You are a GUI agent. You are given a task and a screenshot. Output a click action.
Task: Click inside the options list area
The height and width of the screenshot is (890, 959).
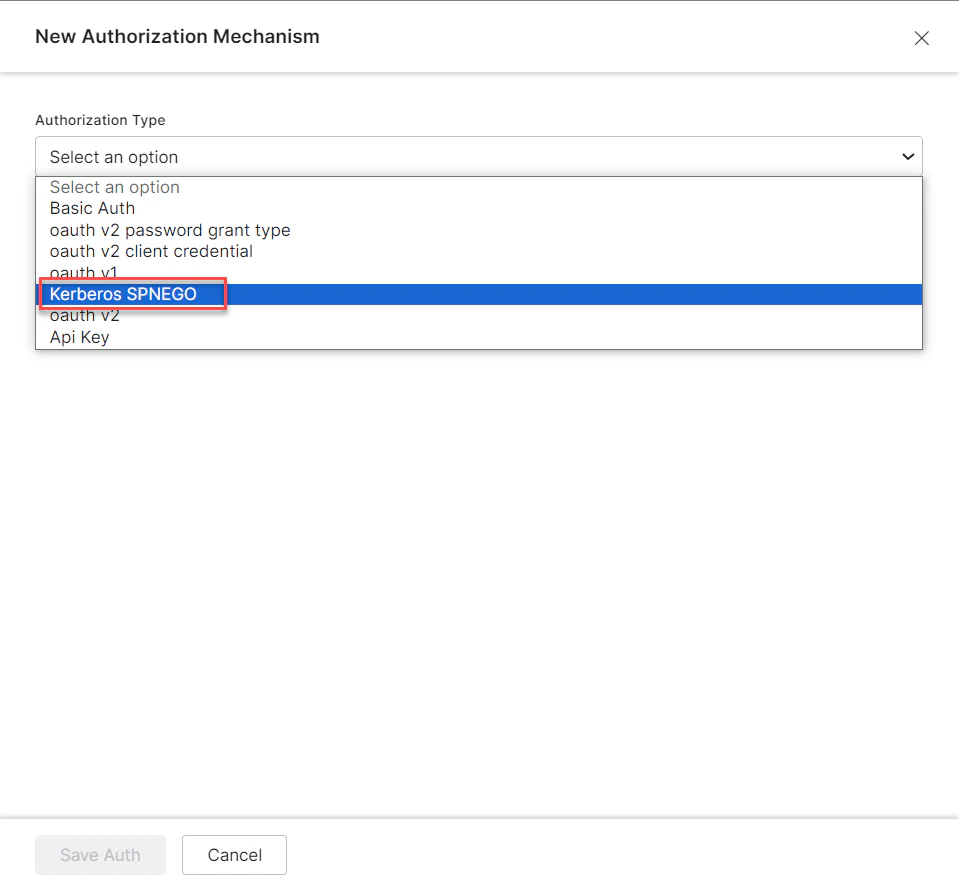[x=479, y=260]
